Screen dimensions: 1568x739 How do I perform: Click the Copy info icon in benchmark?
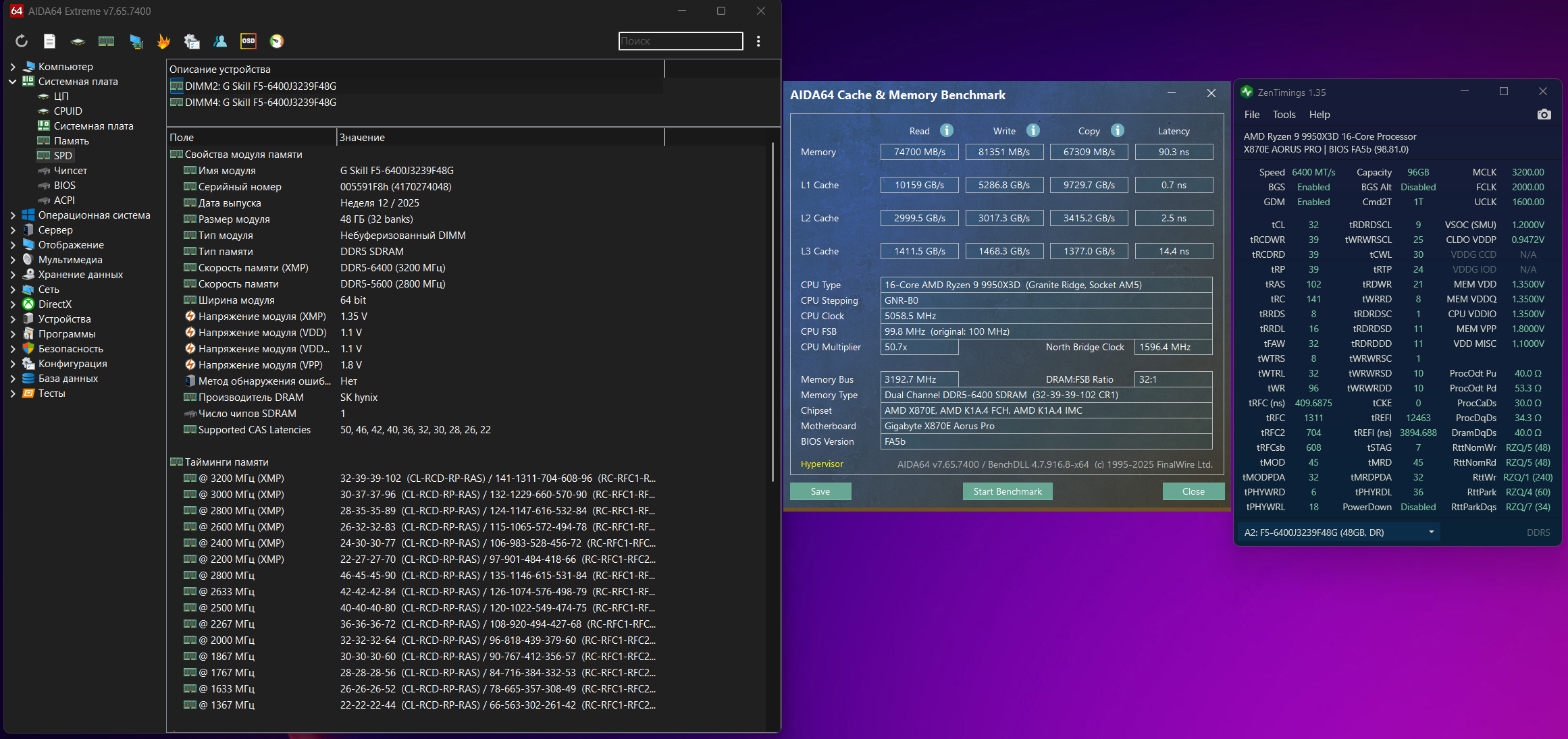[1118, 130]
